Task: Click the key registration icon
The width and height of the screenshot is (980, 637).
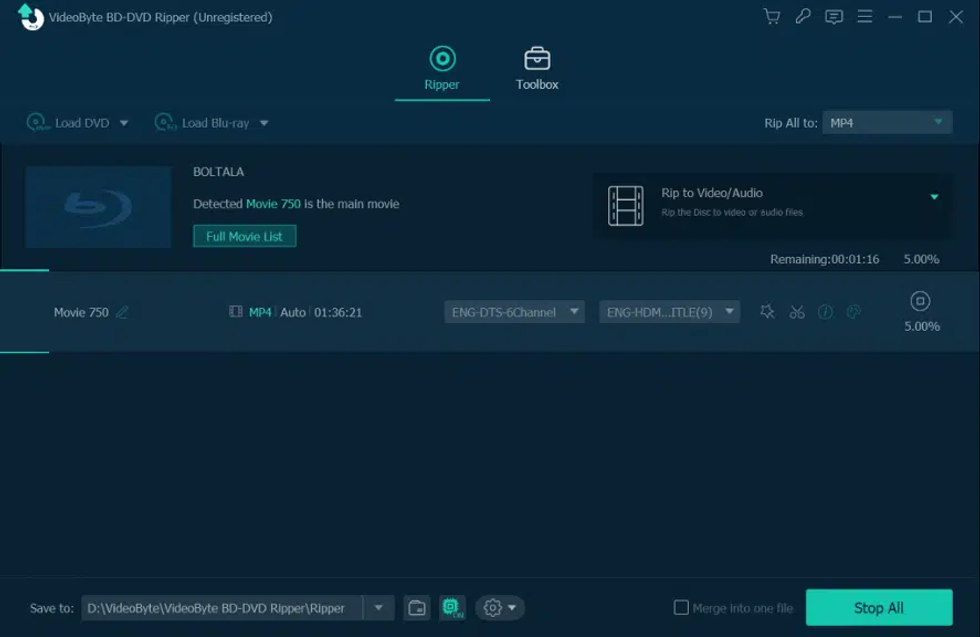Action: 802,17
